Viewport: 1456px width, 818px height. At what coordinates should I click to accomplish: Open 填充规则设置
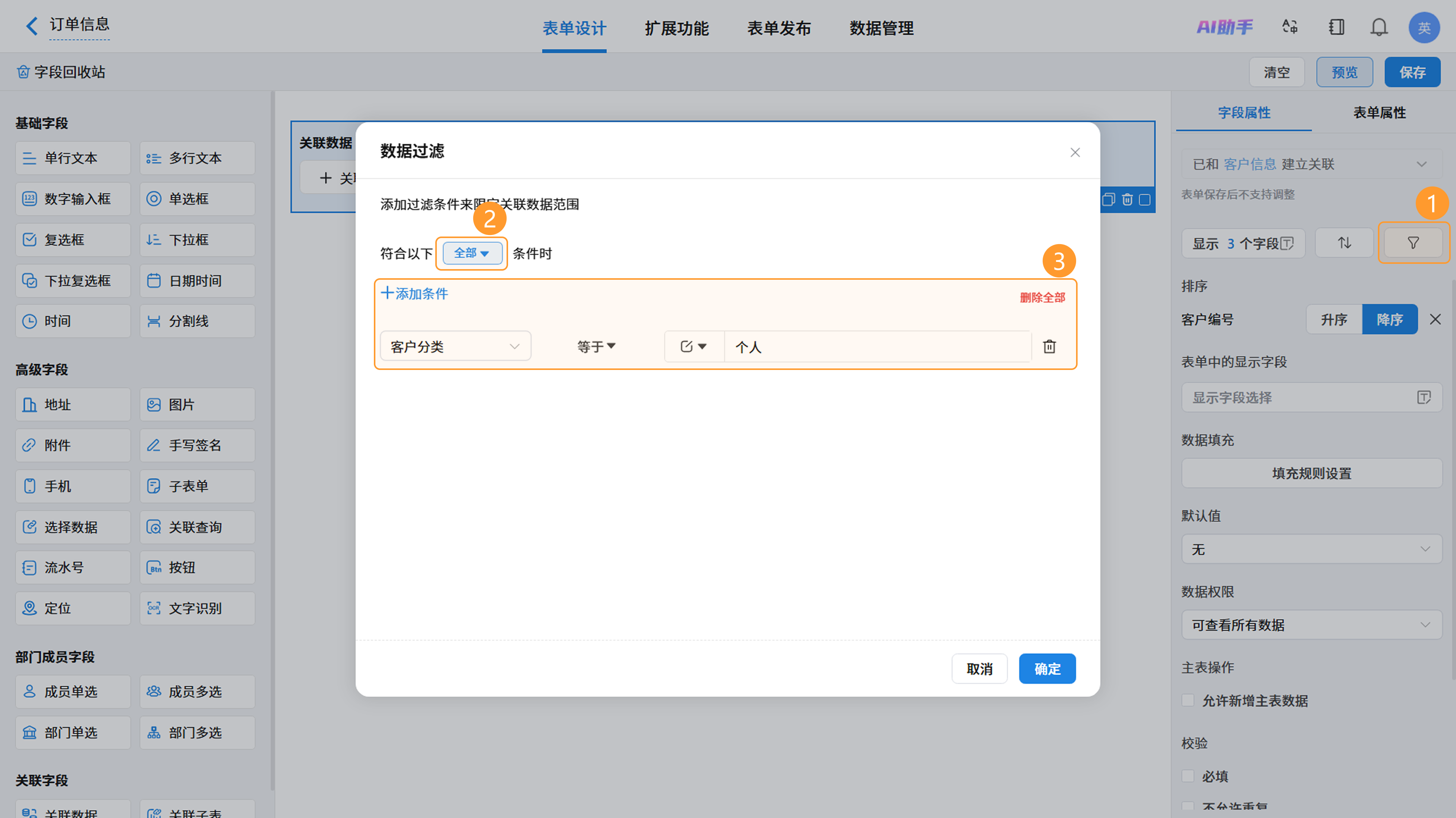tap(1311, 473)
